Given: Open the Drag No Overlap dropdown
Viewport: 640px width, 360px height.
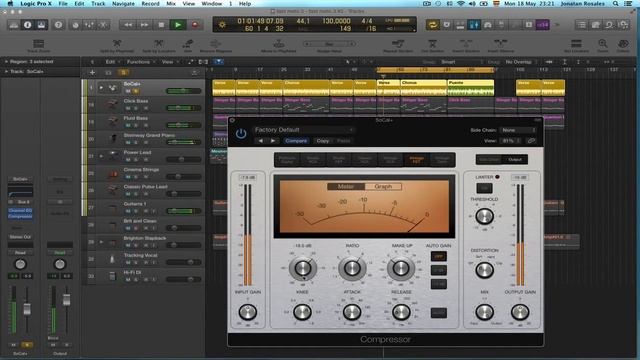Looking at the screenshot, I should 521,62.
